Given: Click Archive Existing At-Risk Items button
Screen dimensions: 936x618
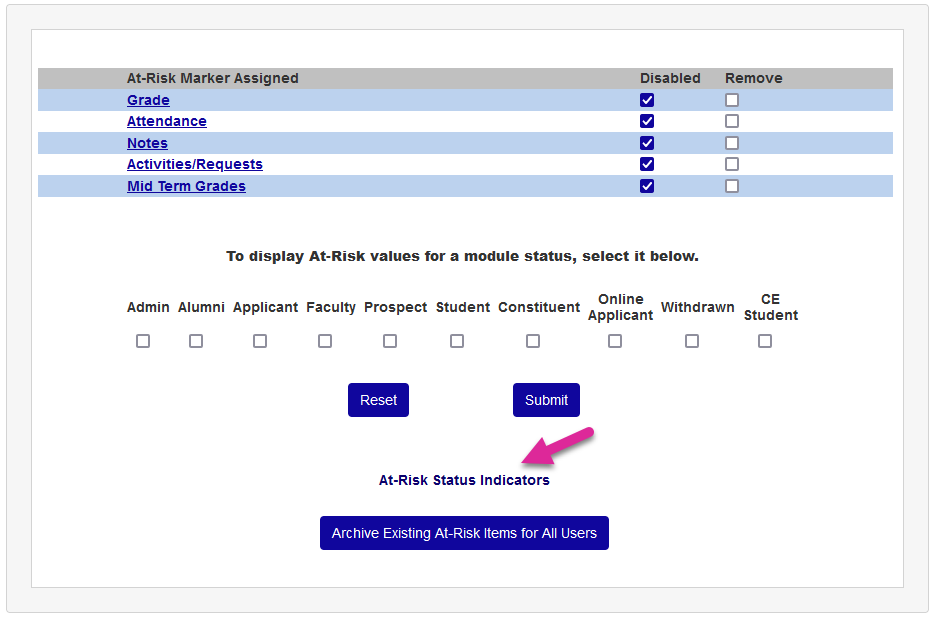Looking at the screenshot, I should click(464, 533).
